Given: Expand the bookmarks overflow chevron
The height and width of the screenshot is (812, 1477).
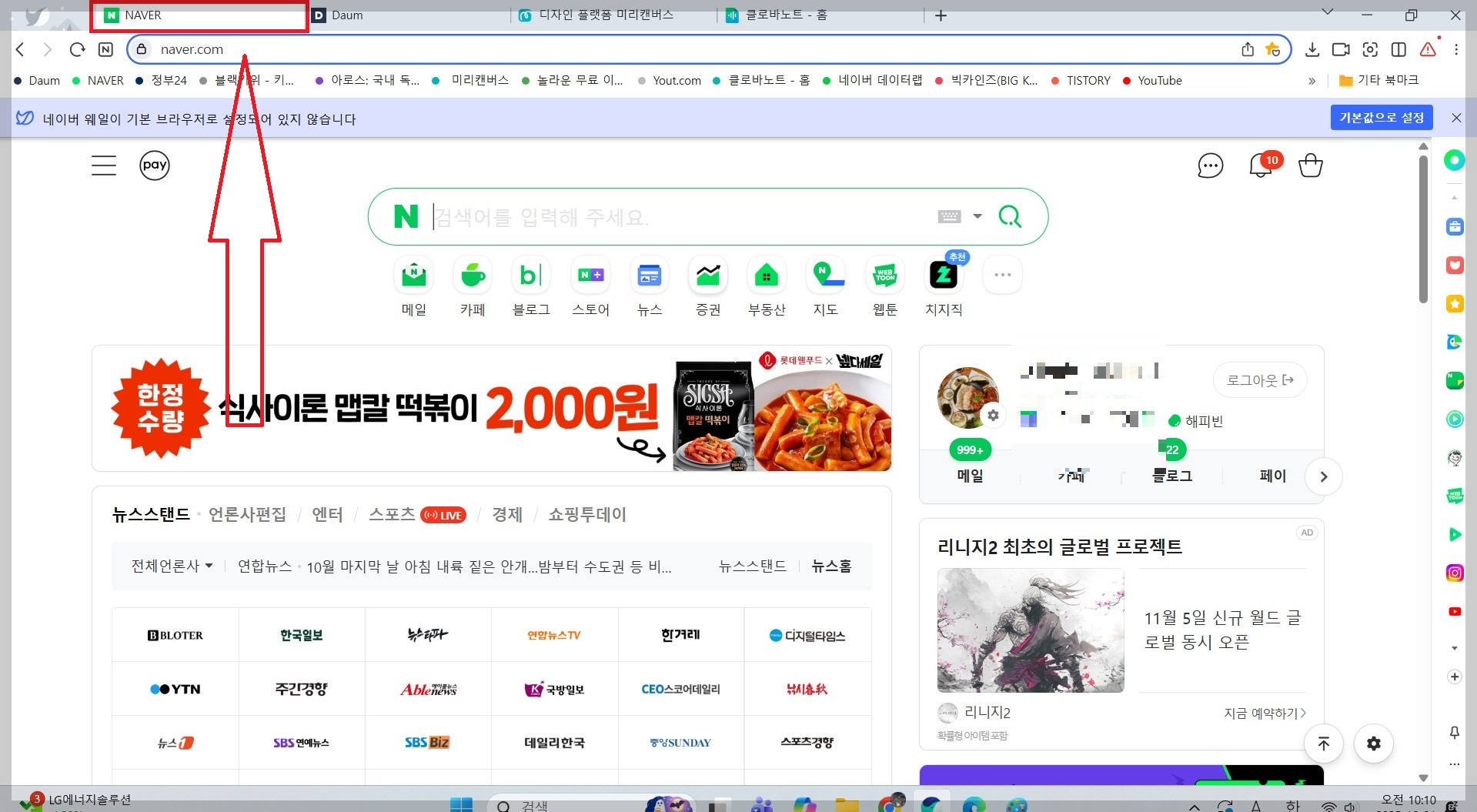Looking at the screenshot, I should pyautogui.click(x=1311, y=80).
